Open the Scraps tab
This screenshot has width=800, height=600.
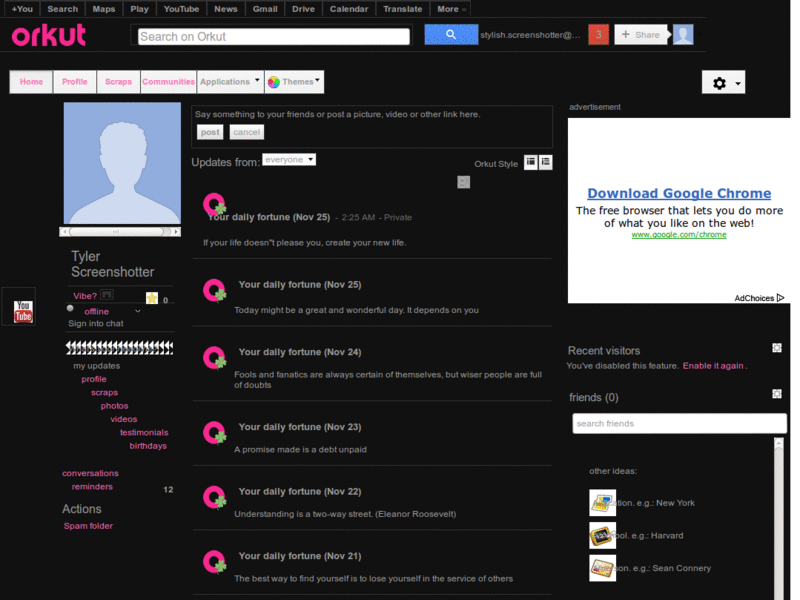coord(118,82)
